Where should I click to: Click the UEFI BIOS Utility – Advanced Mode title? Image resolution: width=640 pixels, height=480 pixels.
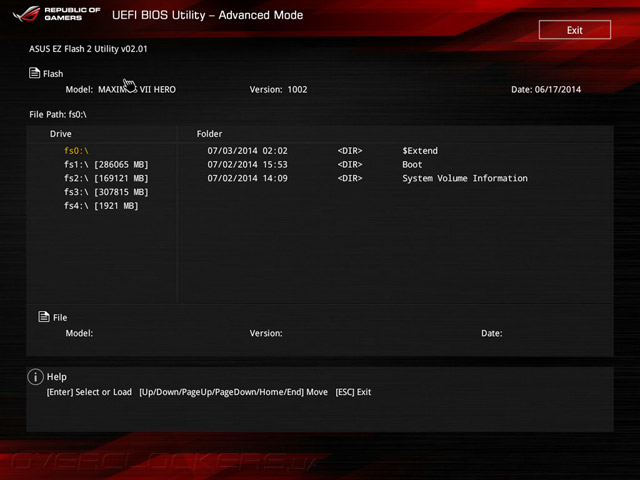coord(207,15)
